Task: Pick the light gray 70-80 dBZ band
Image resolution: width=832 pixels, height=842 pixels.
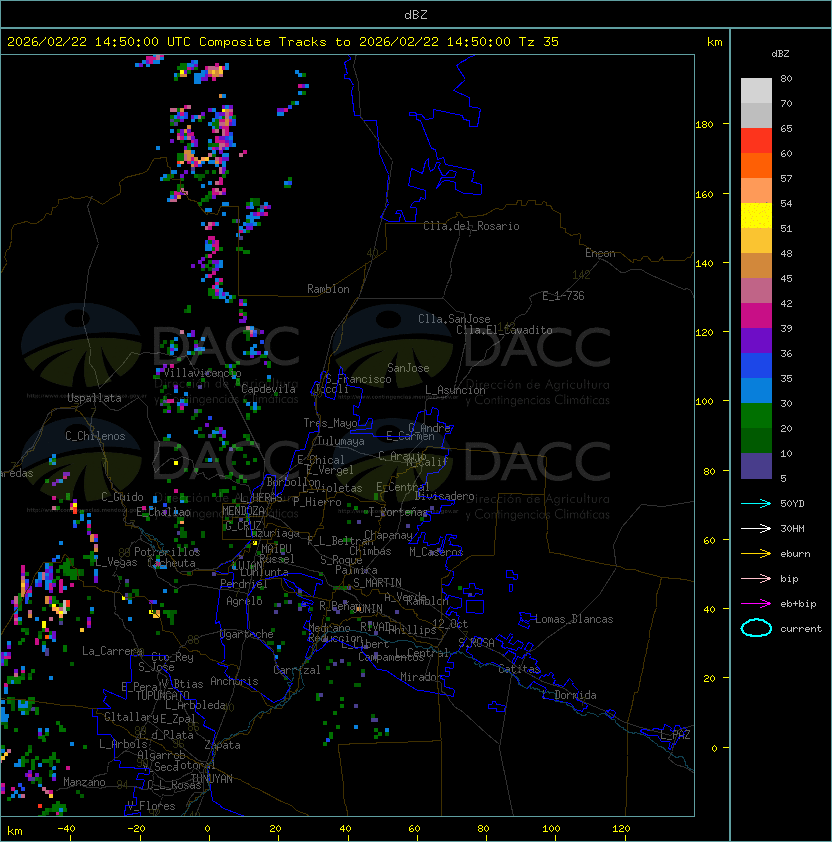Action: point(756,91)
